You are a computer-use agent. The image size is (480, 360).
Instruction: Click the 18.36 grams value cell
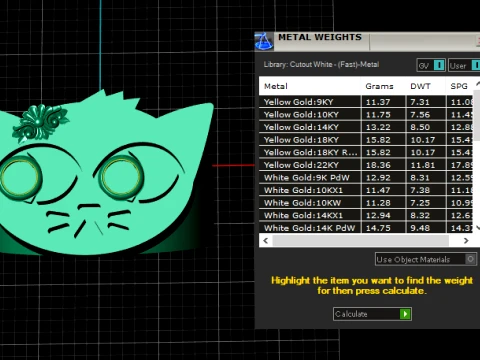(x=383, y=165)
